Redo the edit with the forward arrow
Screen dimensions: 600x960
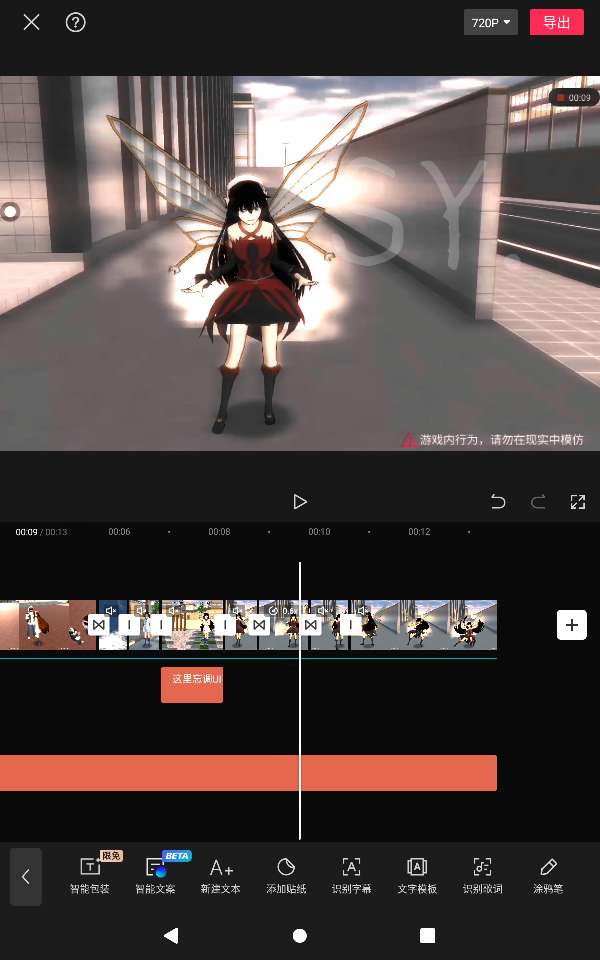pos(538,502)
